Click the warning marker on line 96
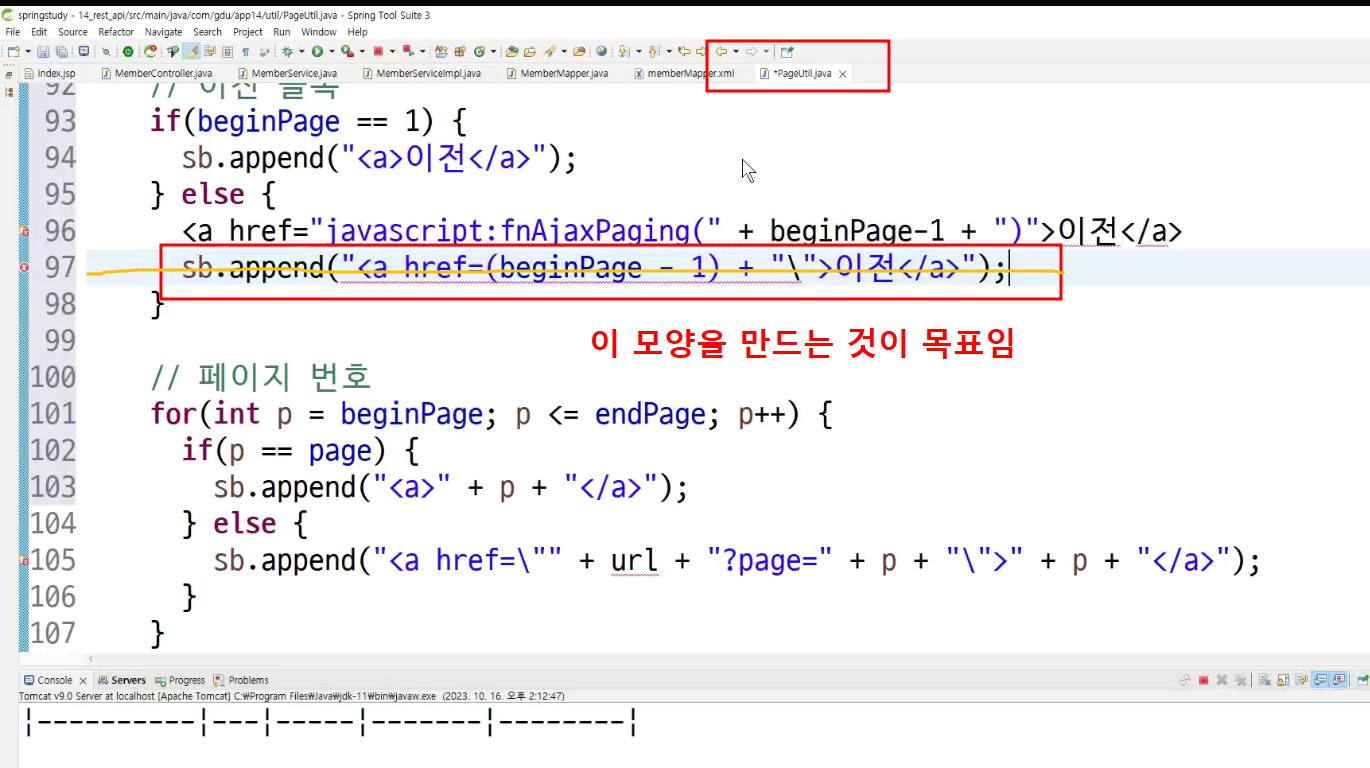This screenshot has height=768, width=1370. 25,231
